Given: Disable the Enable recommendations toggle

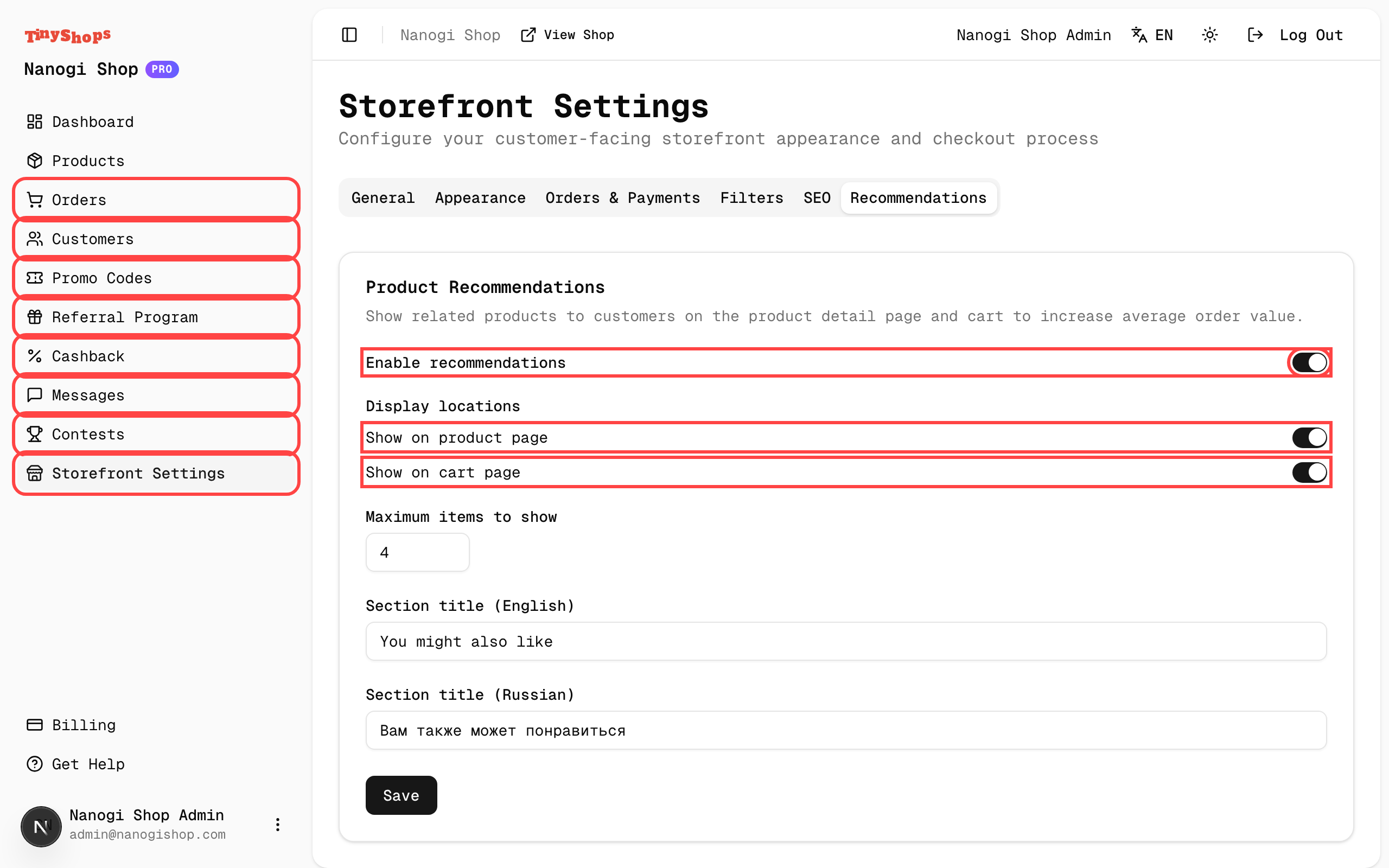Looking at the screenshot, I should [x=1309, y=362].
